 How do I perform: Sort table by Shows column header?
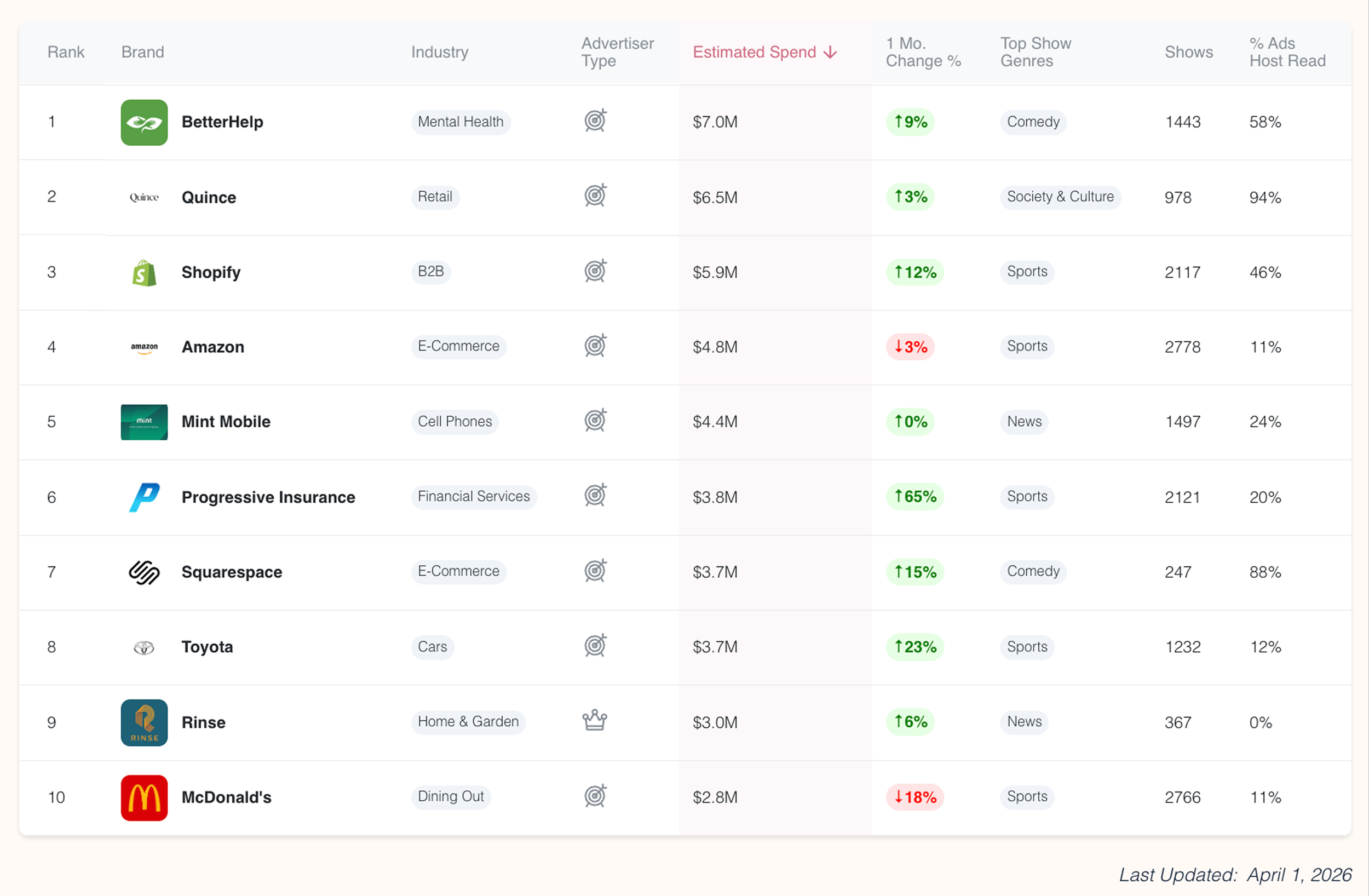1188,52
